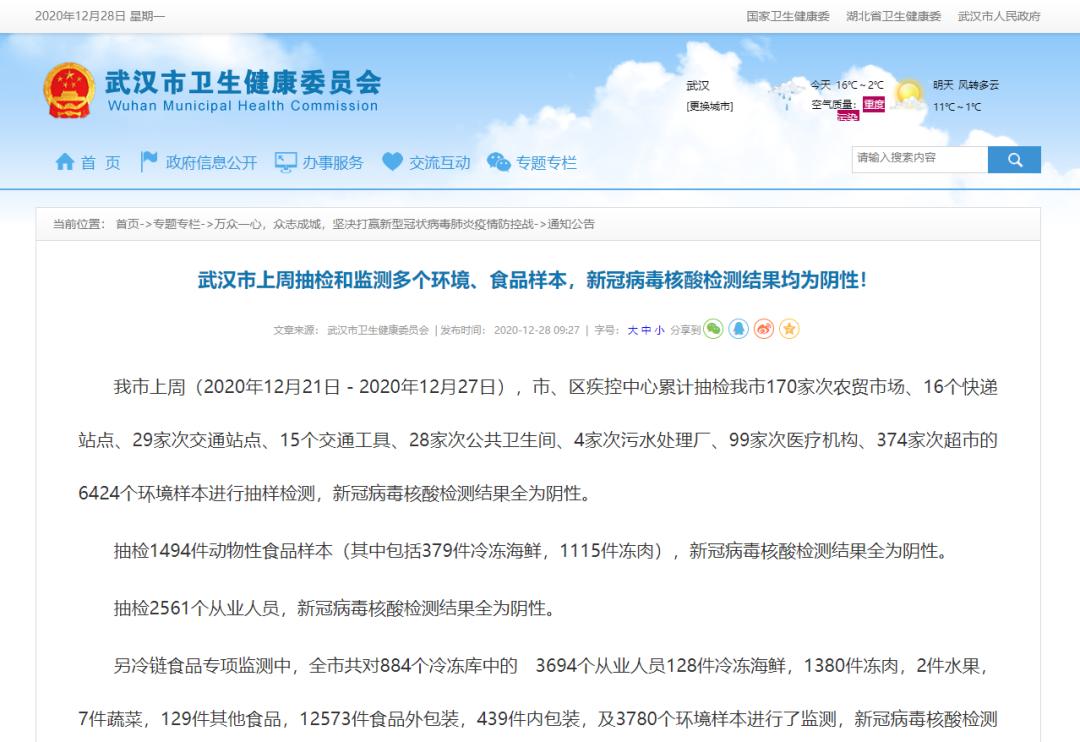
Task: Set font size to 小
Action: pos(660,330)
